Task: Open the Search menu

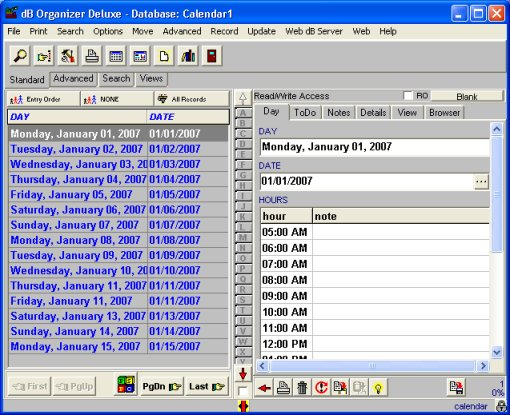Action: [70, 31]
